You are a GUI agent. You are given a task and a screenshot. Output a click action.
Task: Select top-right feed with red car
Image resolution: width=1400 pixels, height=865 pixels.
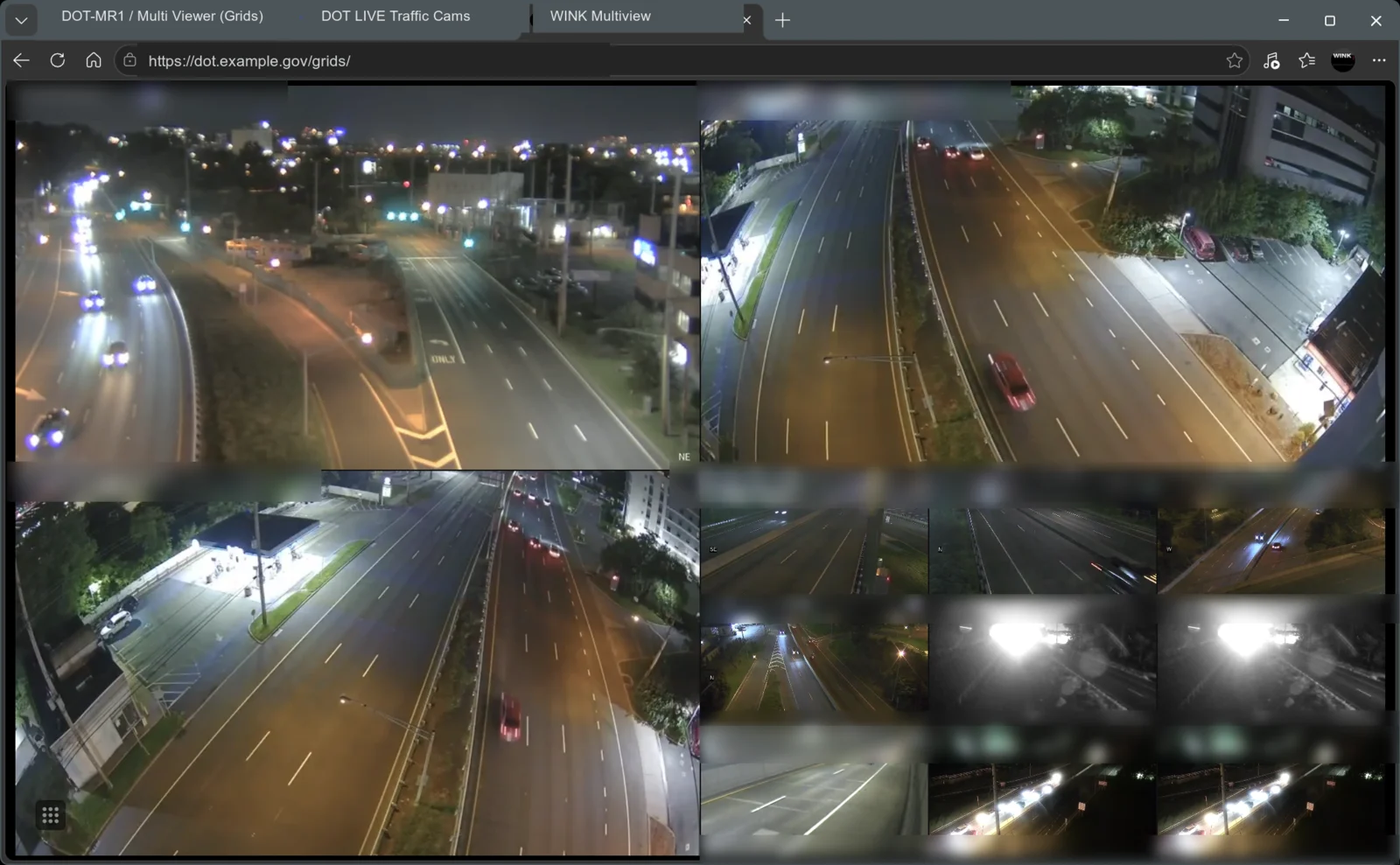tap(1043, 274)
